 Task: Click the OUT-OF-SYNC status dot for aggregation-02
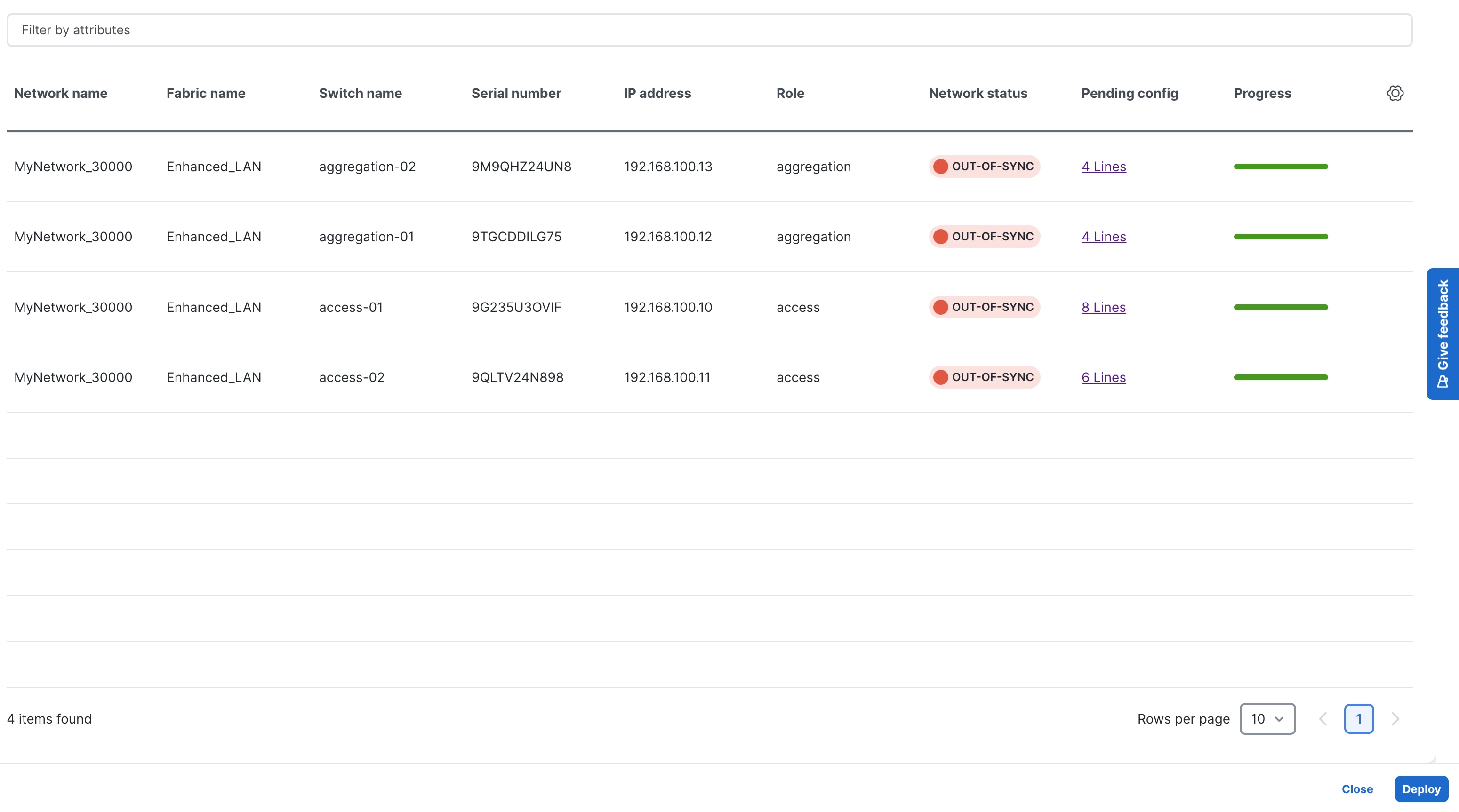pyautogui.click(x=941, y=166)
